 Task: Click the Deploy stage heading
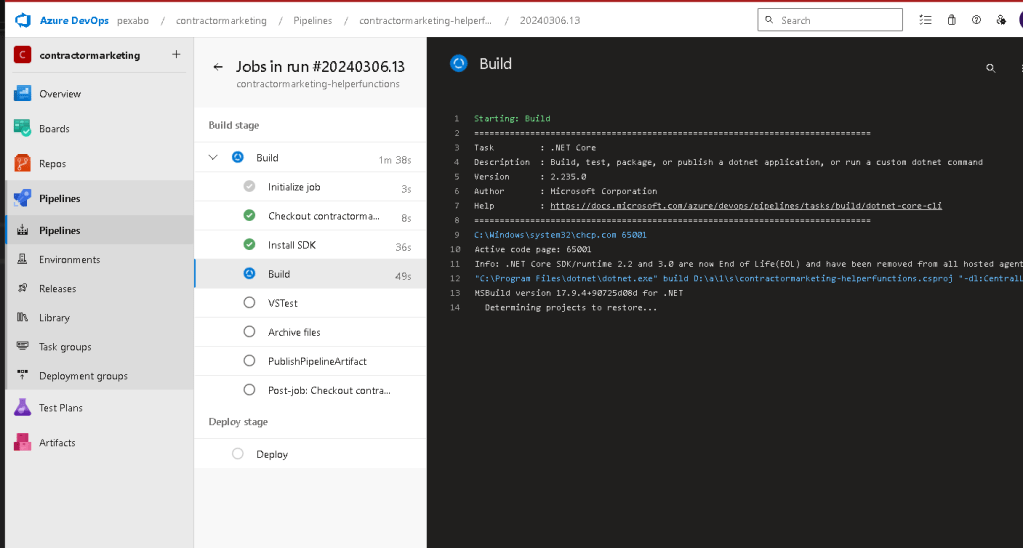pos(238,421)
